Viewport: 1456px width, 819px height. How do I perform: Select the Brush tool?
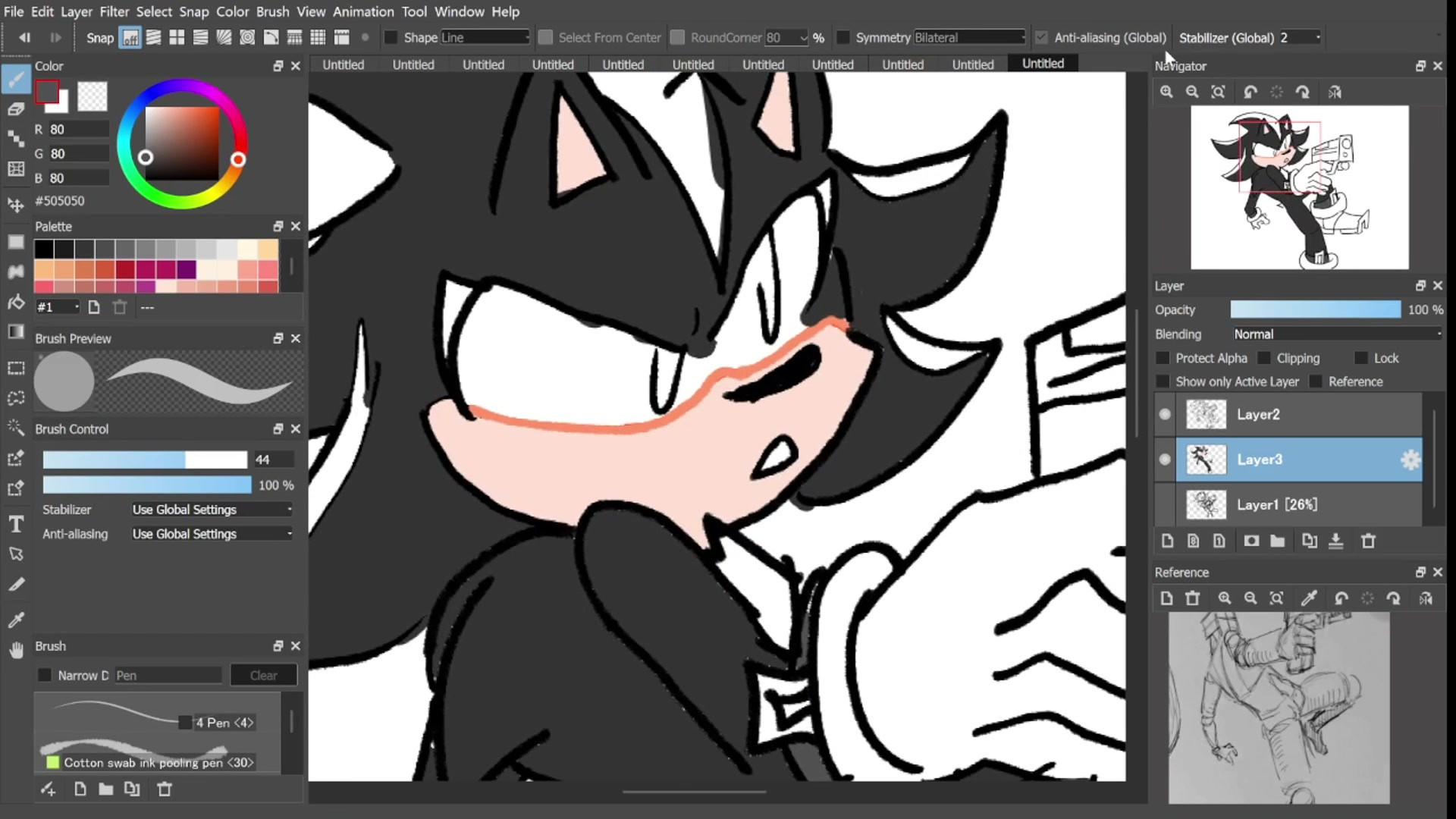pos(16,80)
